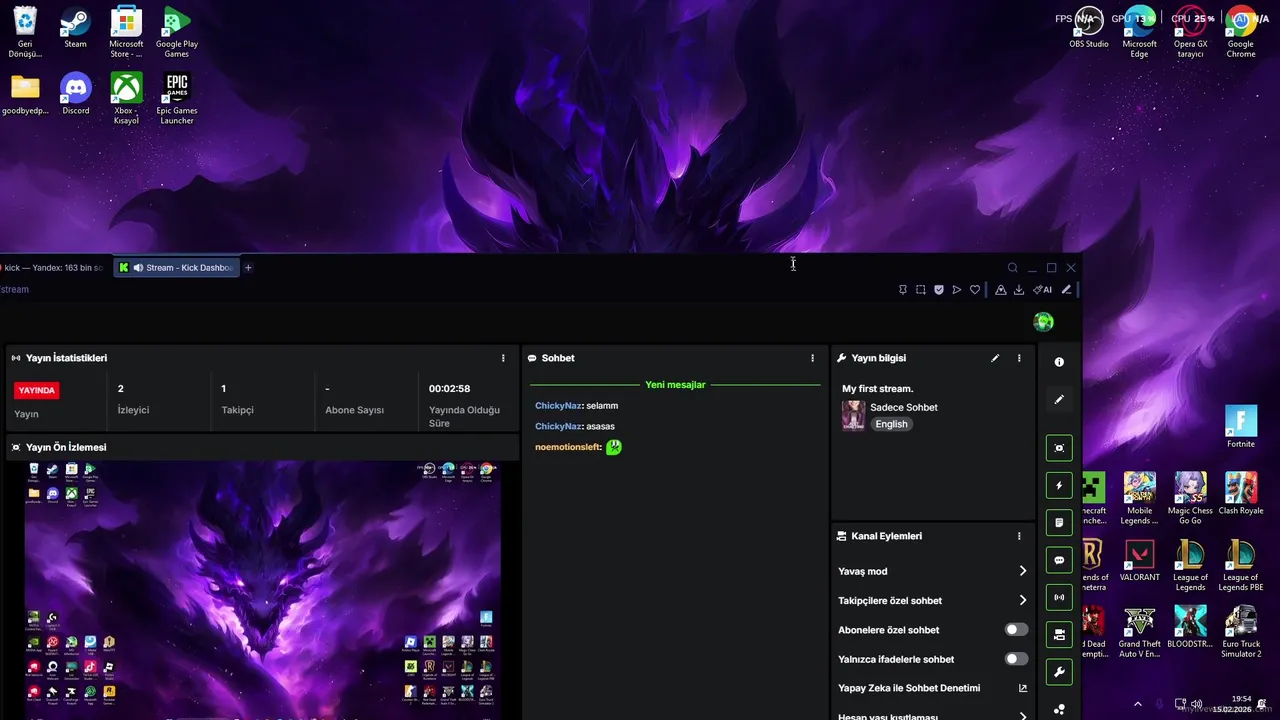The image size is (1280, 720).
Task: Switch to the kick — Yandex search tab
Action: pos(54,268)
